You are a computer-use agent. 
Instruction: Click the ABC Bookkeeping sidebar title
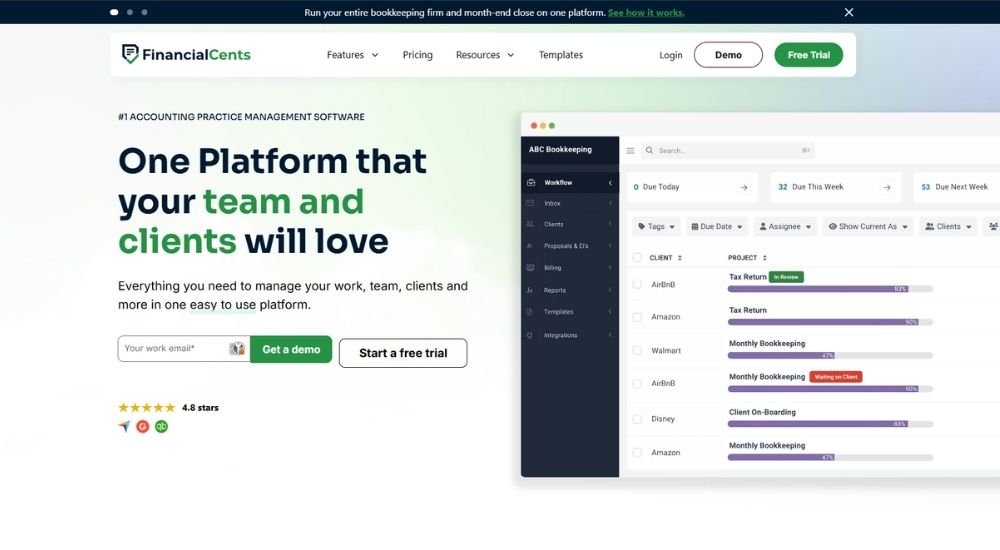point(560,149)
